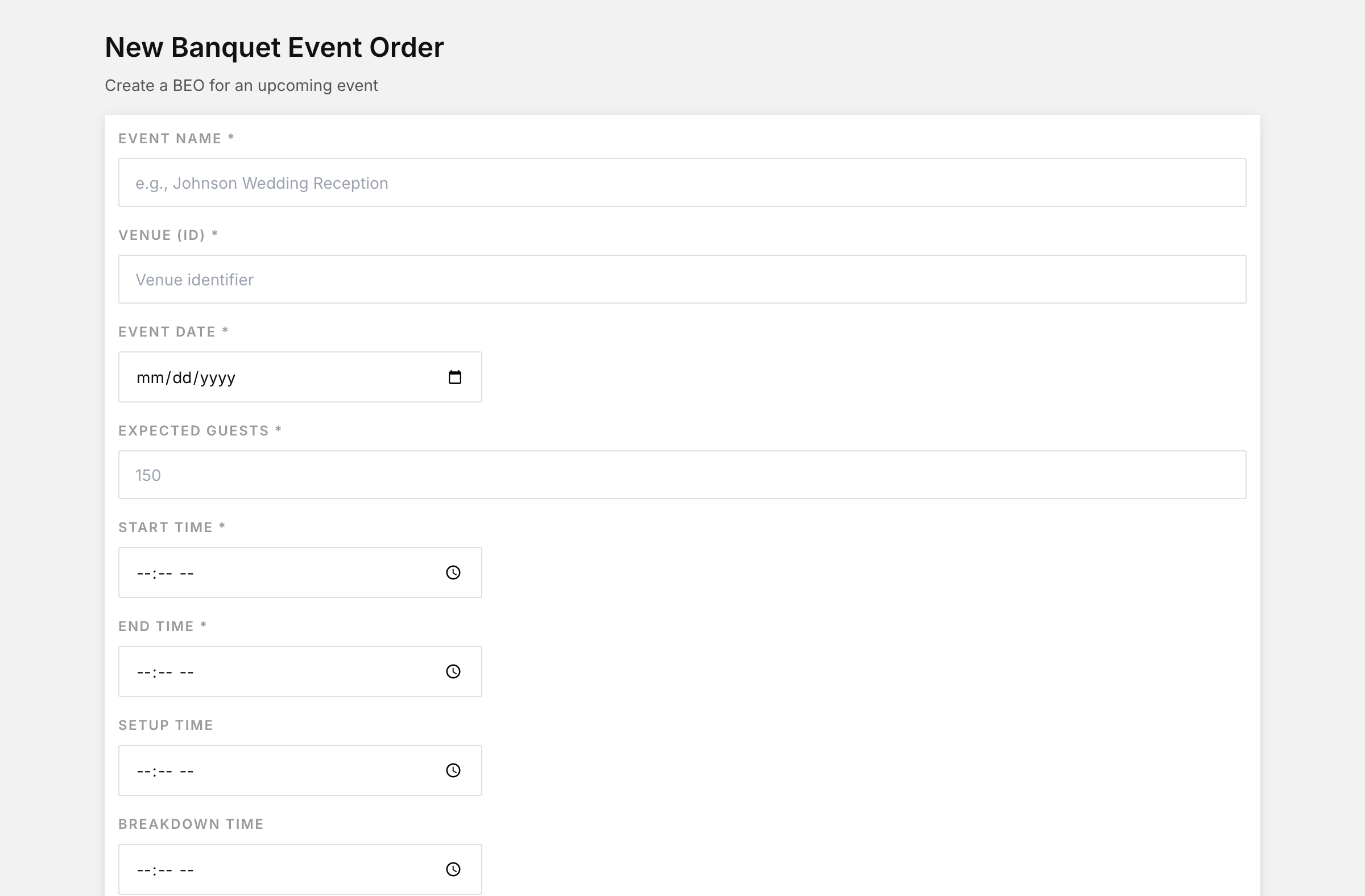The width and height of the screenshot is (1365, 896).
Task: Click the EVENT NAME label
Action: click(x=176, y=138)
